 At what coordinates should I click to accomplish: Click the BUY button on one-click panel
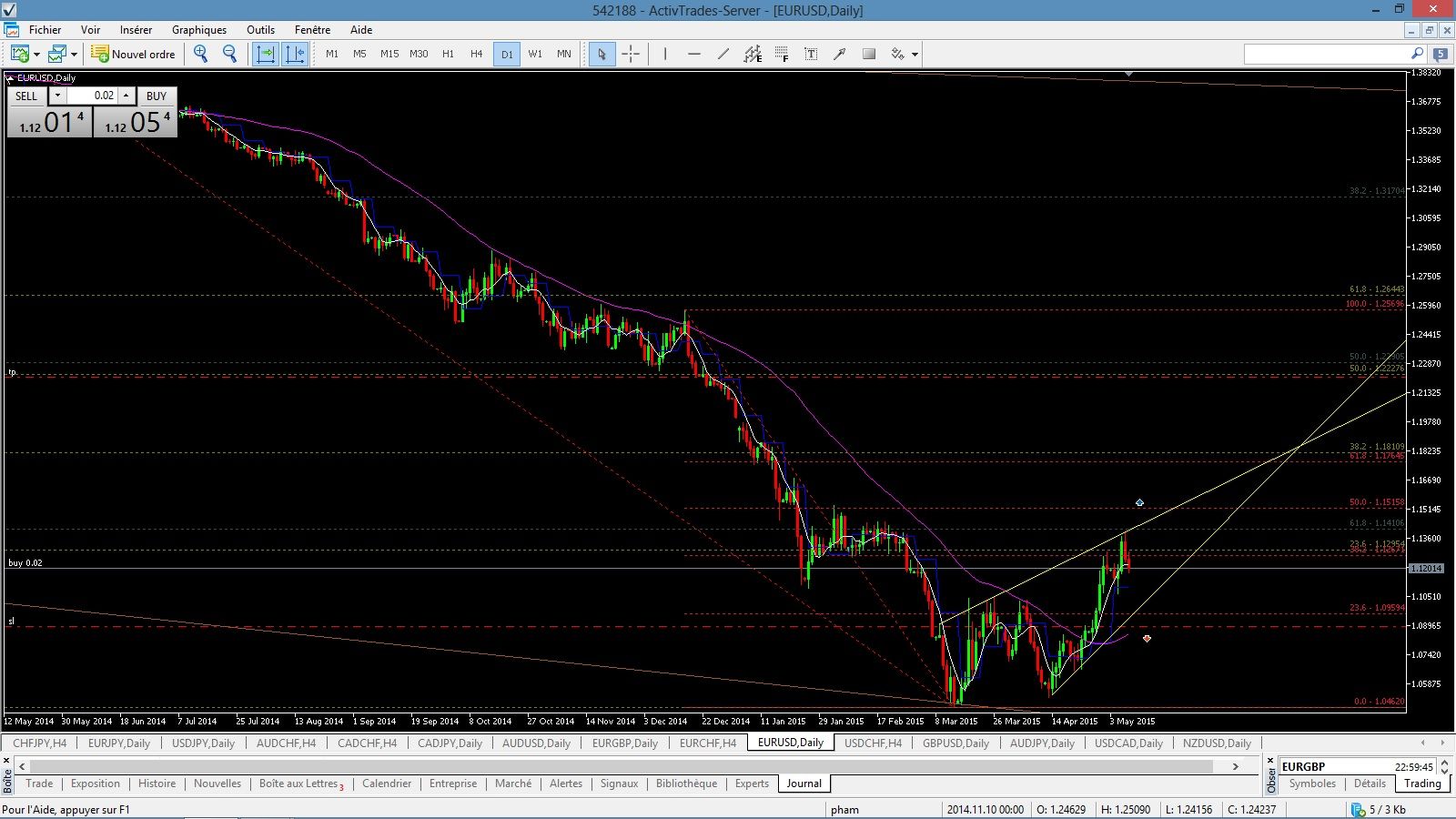(x=157, y=96)
